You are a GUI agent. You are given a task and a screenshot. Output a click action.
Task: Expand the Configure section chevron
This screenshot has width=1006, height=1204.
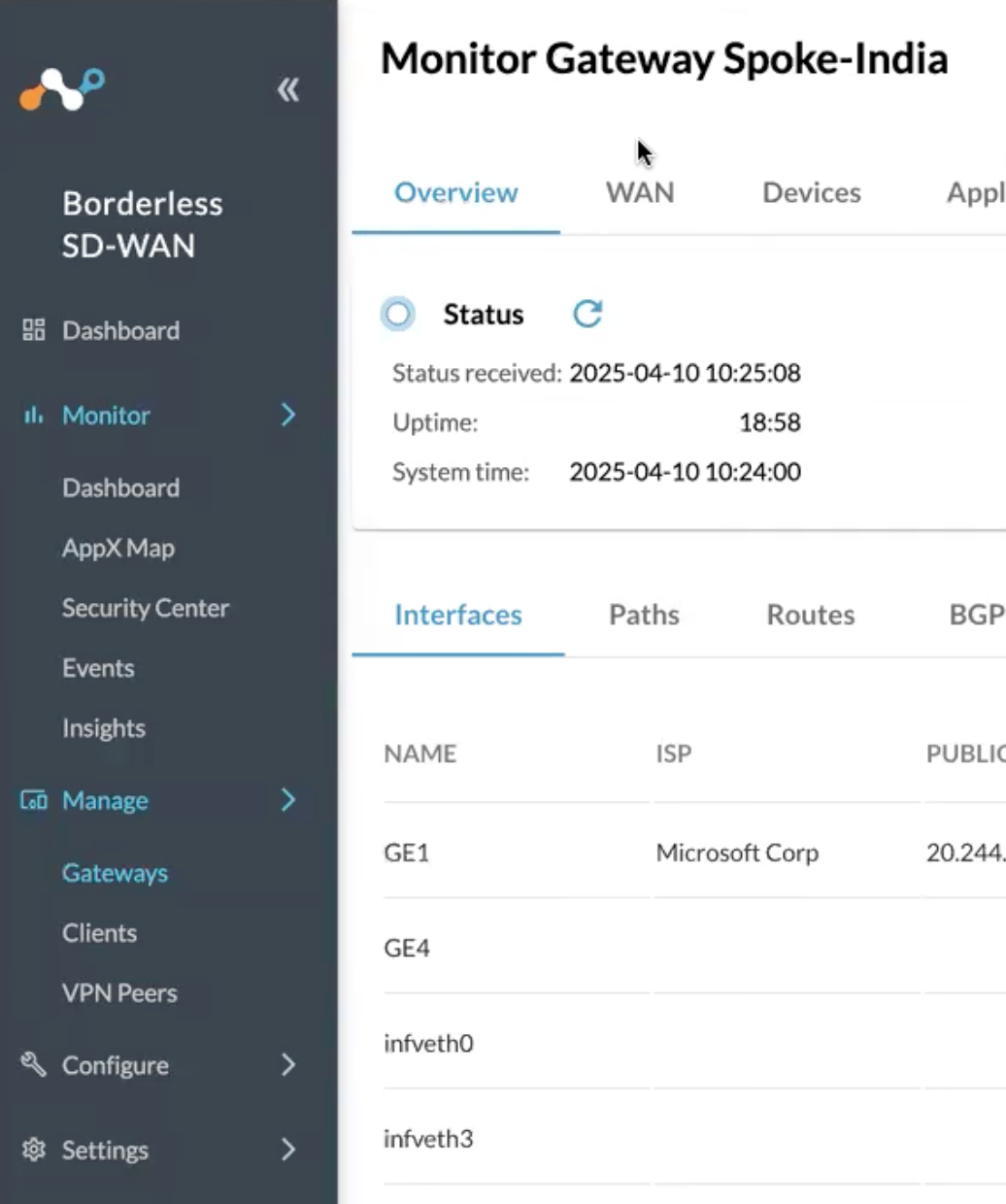[x=288, y=1065]
